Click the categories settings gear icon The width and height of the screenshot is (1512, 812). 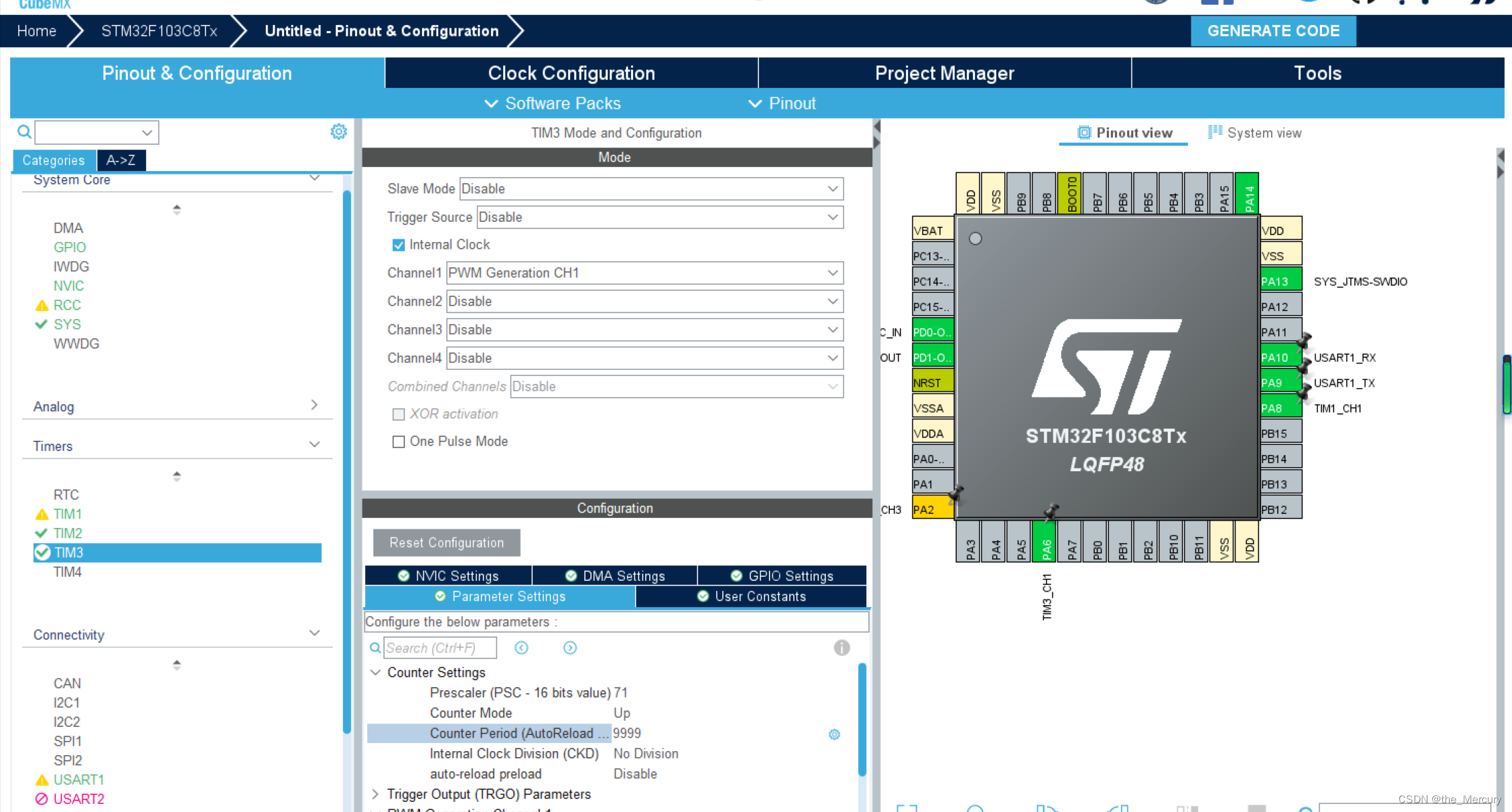pyautogui.click(x=338, y=132)
